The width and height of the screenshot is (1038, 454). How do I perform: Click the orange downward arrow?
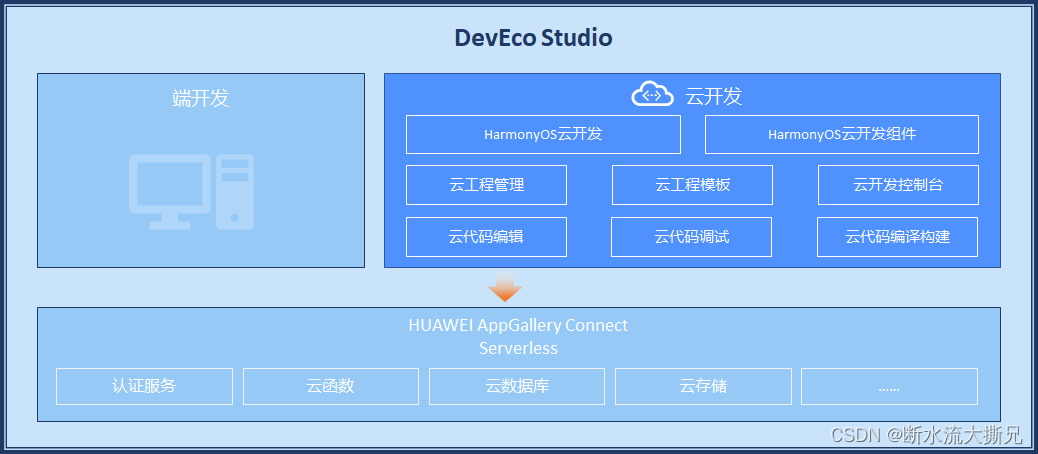[505, 286]
